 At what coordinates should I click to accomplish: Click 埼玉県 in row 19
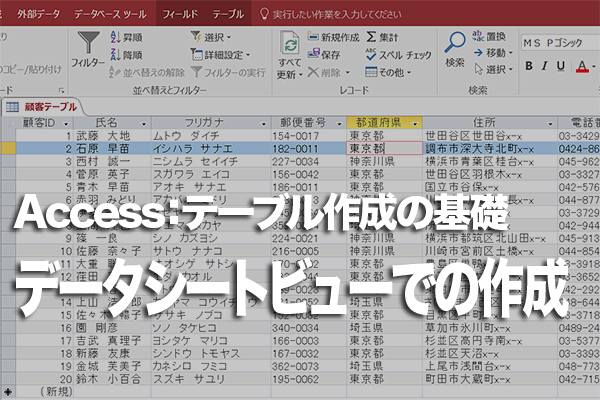point(385,366)
